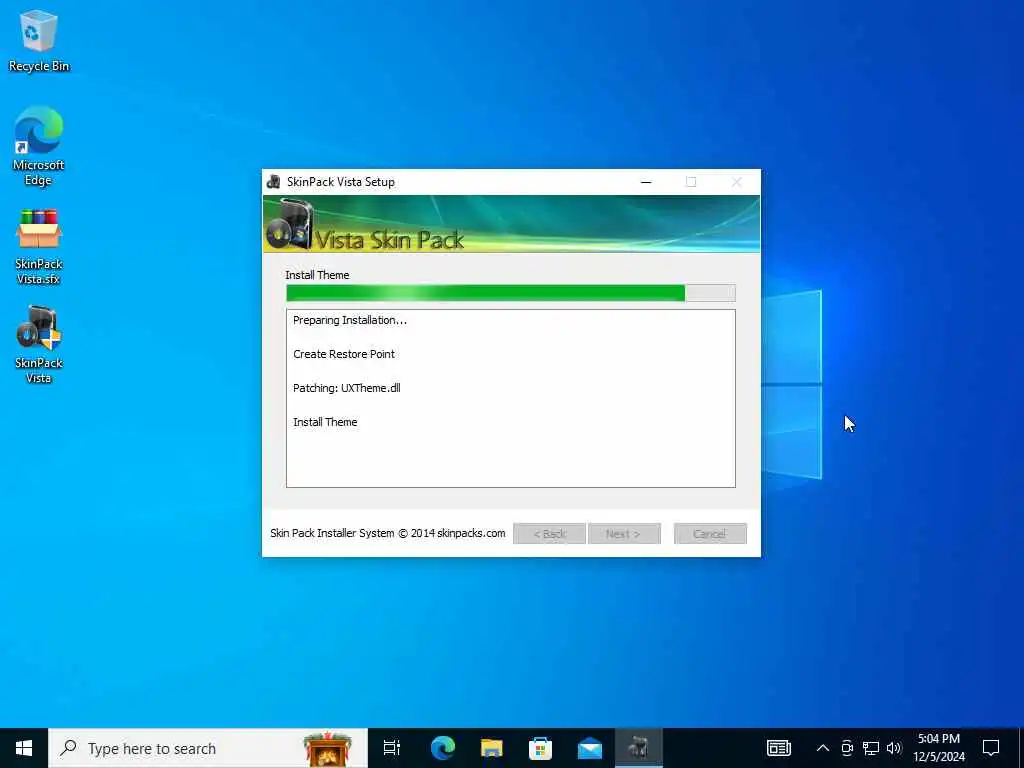The image size is (1024, 768).
Task: Open the Windows Start menu
Action: pos(24,748)
